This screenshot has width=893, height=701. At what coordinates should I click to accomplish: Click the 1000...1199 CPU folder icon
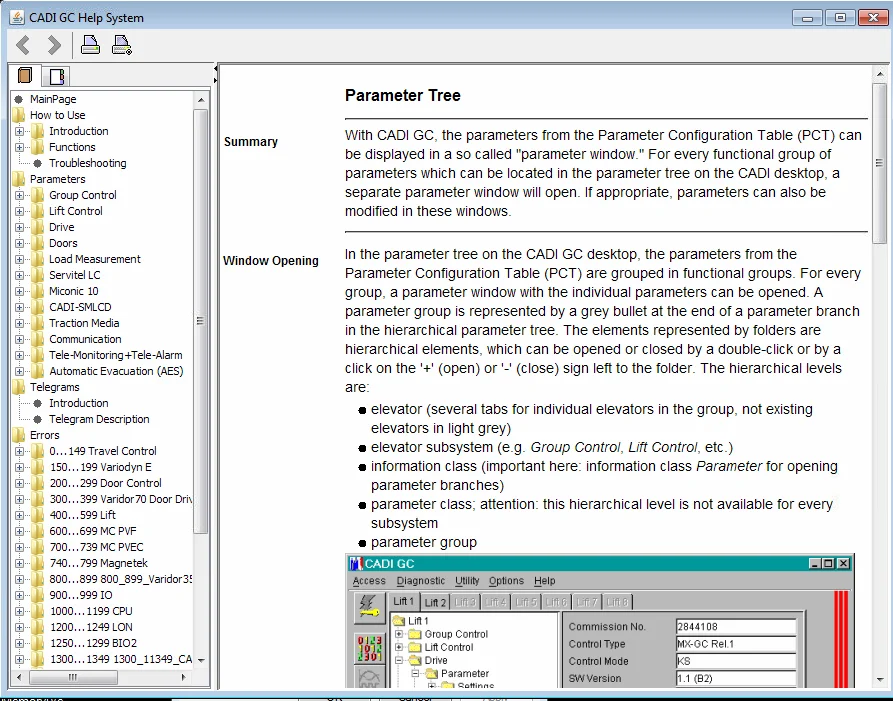[x=38, y=611]
